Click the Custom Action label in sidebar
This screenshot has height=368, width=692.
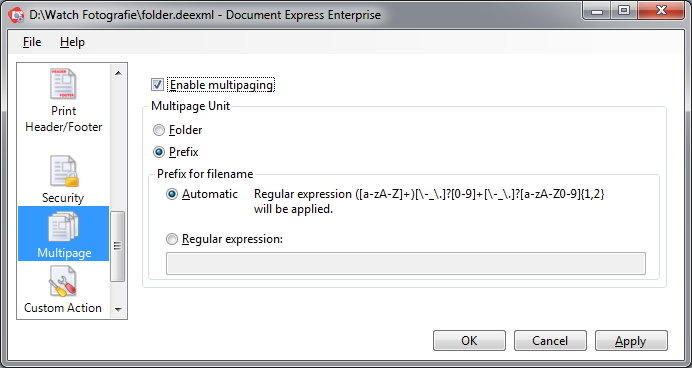(63, 308)
